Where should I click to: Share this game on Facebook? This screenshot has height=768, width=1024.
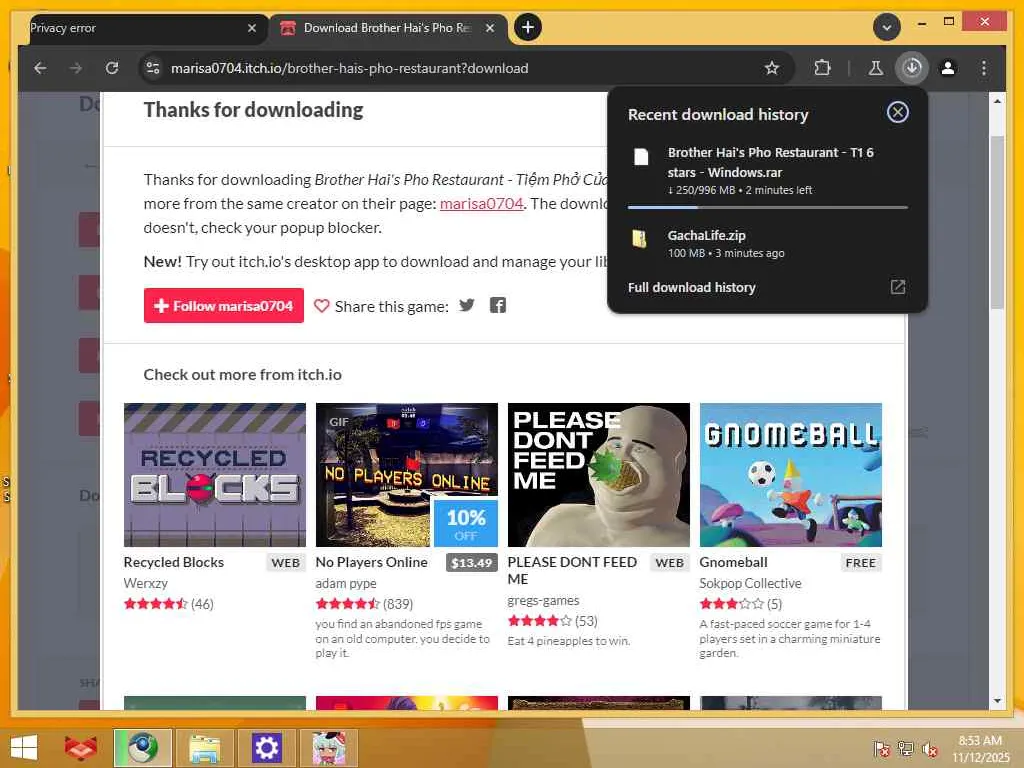[498, 305]
